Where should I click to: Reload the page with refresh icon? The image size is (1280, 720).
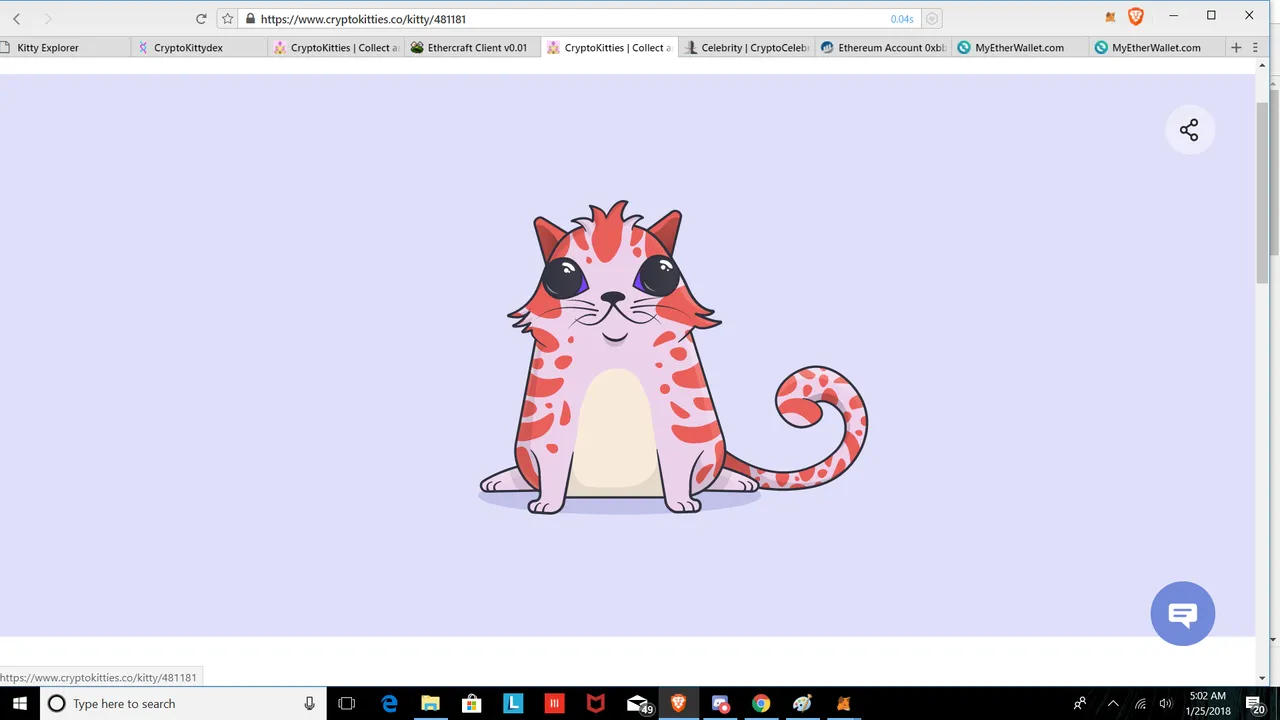[201, 19]
